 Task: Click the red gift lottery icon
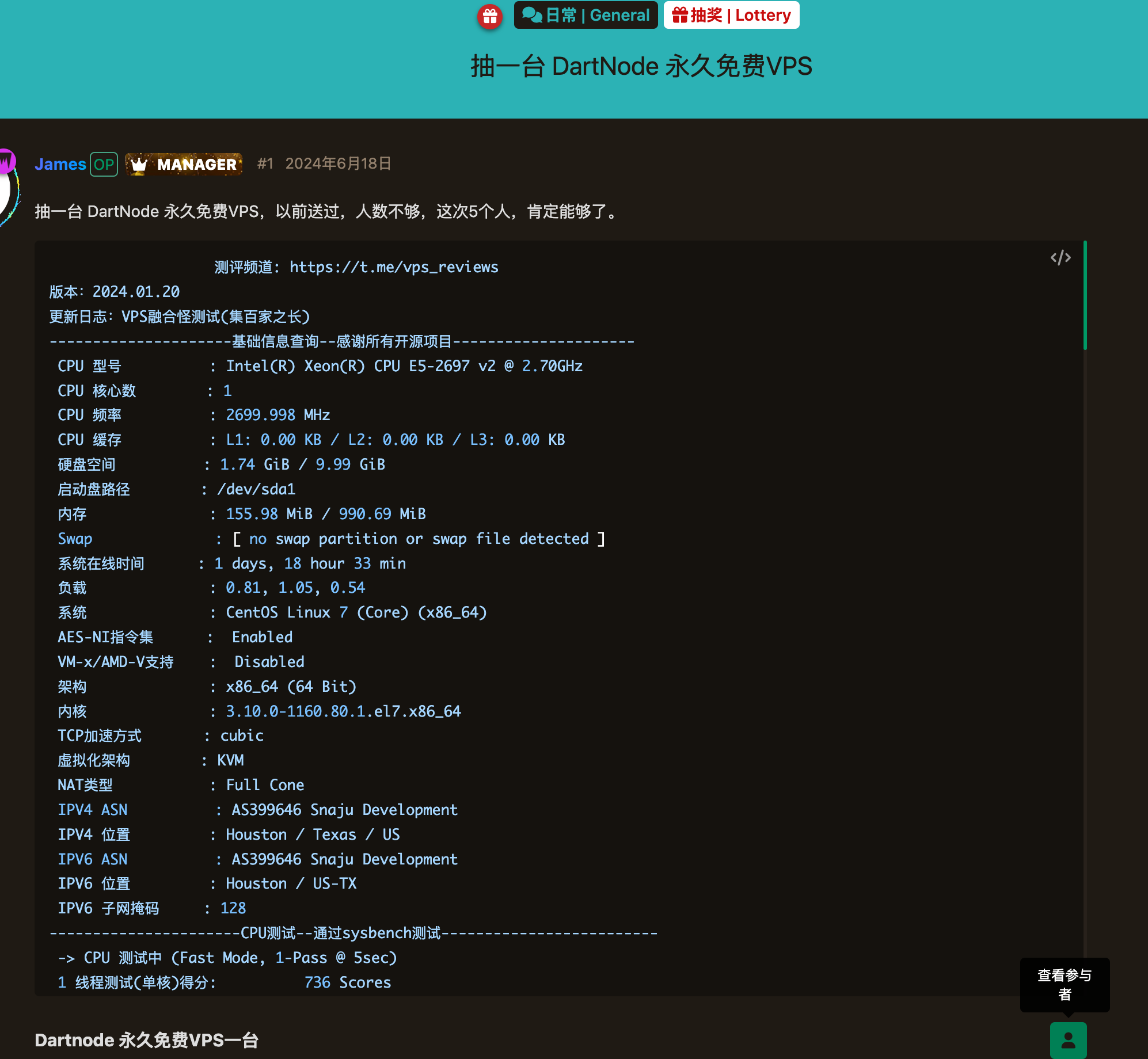pyautogui.click(x=490, y=16)
